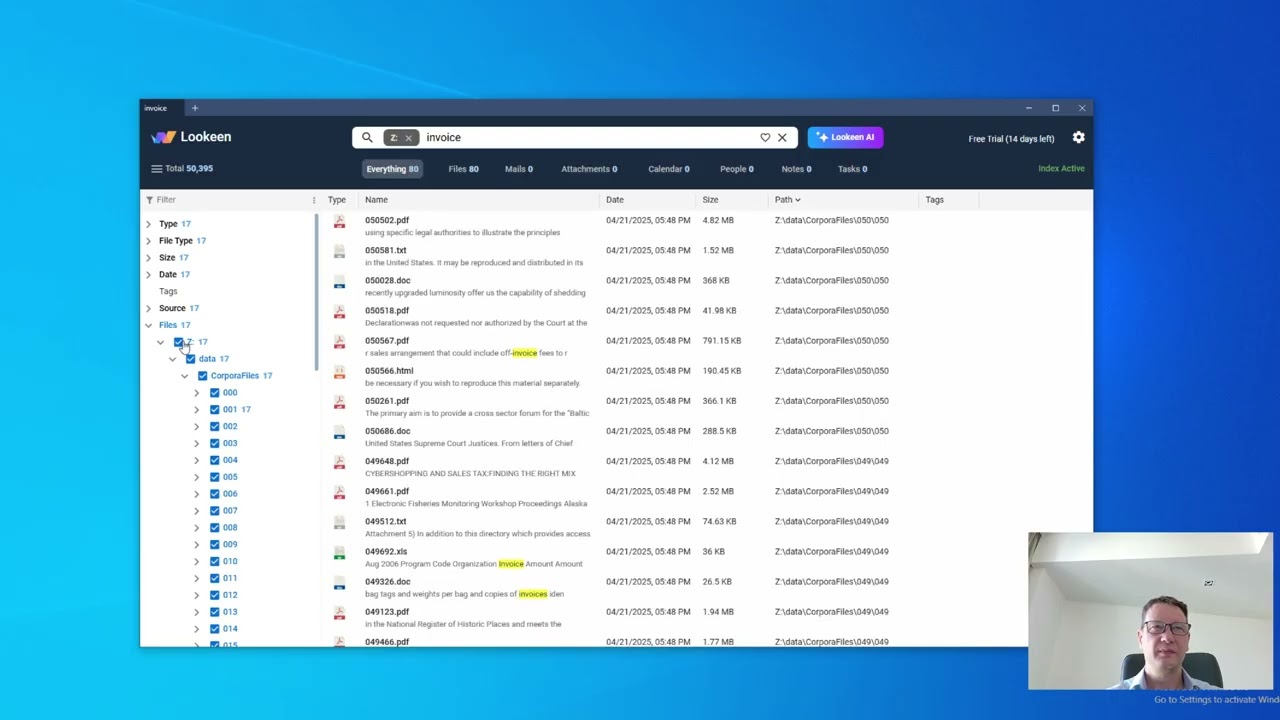Uncheck folder 013 checkbox
Screen dimensions: 1280x720
pyautogui.click(x=214, y=612)
